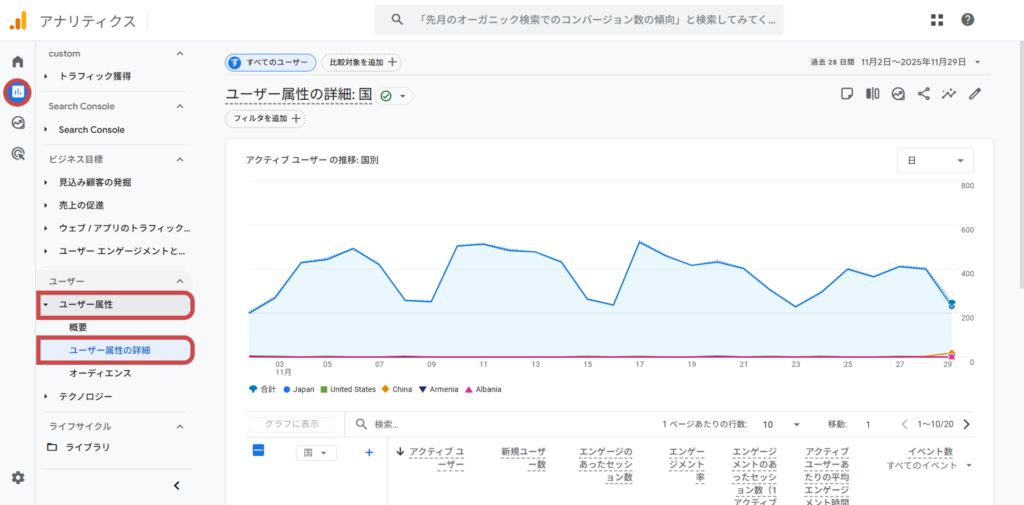Click the 比較対象を追加 button
Screen dimensions: 1024x505
(361, 62)
